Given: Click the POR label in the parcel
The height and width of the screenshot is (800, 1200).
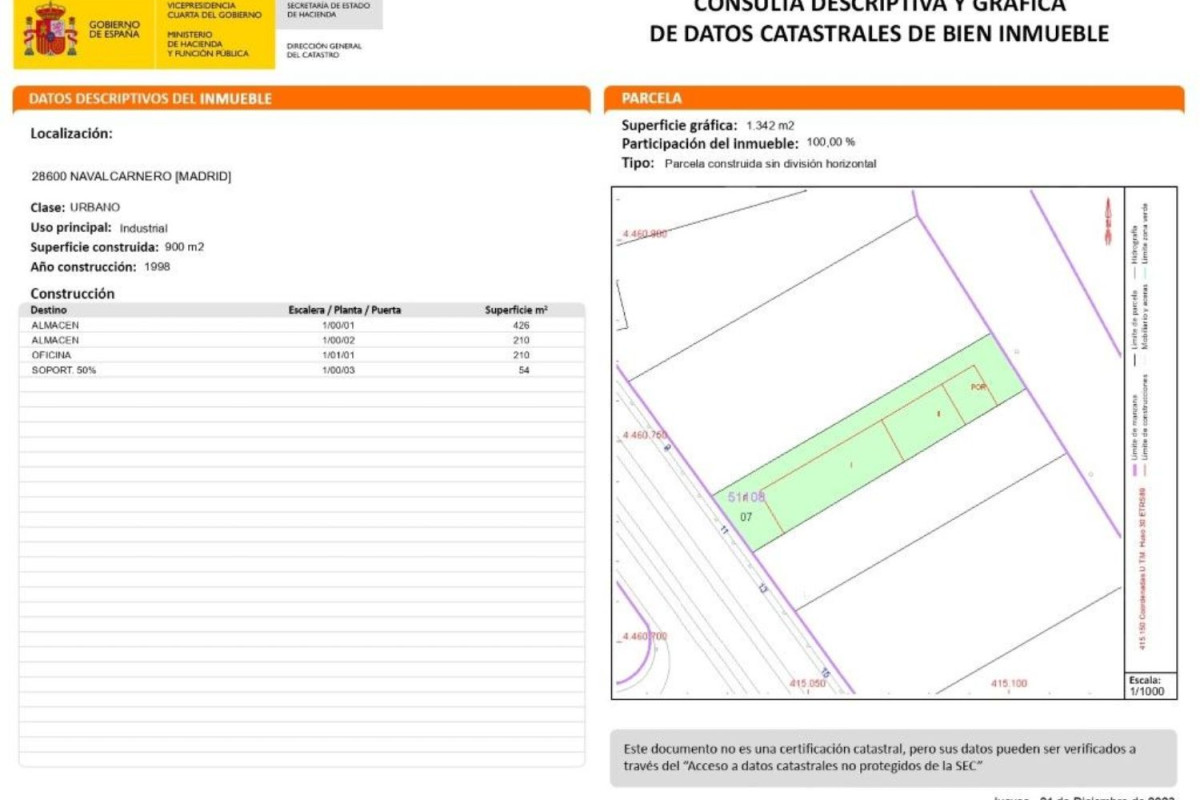Looking at the screenshot, I should click(979, 386).
